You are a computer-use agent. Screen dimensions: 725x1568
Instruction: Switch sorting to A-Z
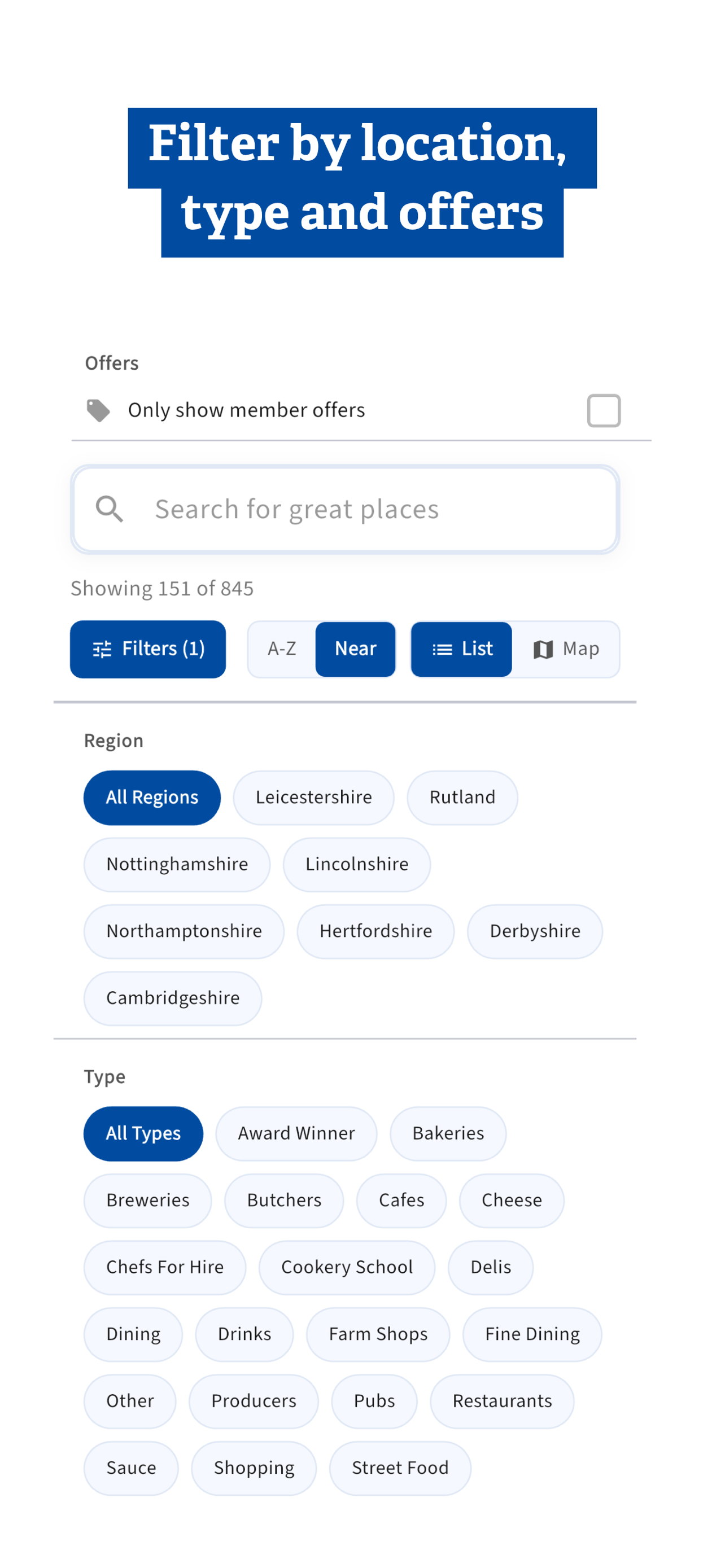pyautogui.click(x=282, y=649)
